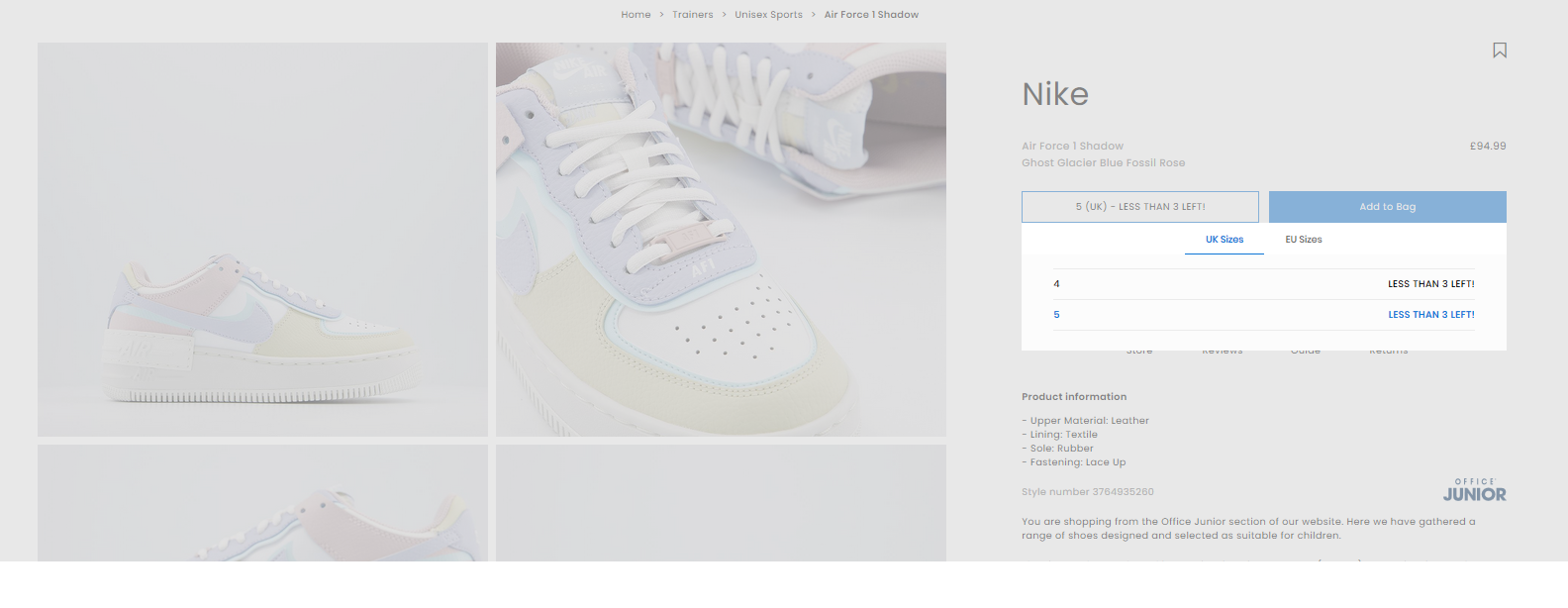
Task: Click the 'Sole: Rubber' line
Action: 1057,449
